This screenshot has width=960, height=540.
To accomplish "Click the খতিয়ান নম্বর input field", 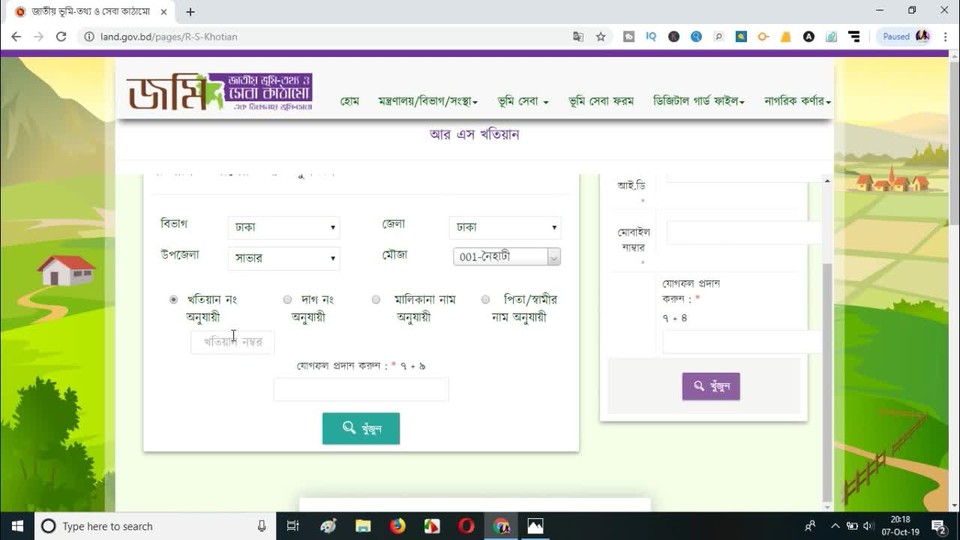I will click(x=233, y=342).
